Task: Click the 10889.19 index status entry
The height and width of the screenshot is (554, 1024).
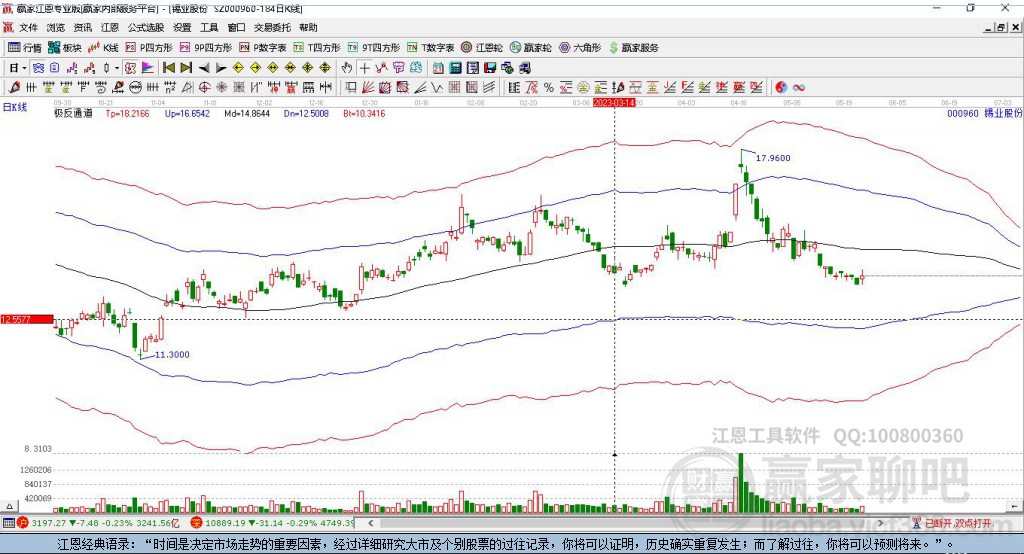Action: tap(273, 523)
